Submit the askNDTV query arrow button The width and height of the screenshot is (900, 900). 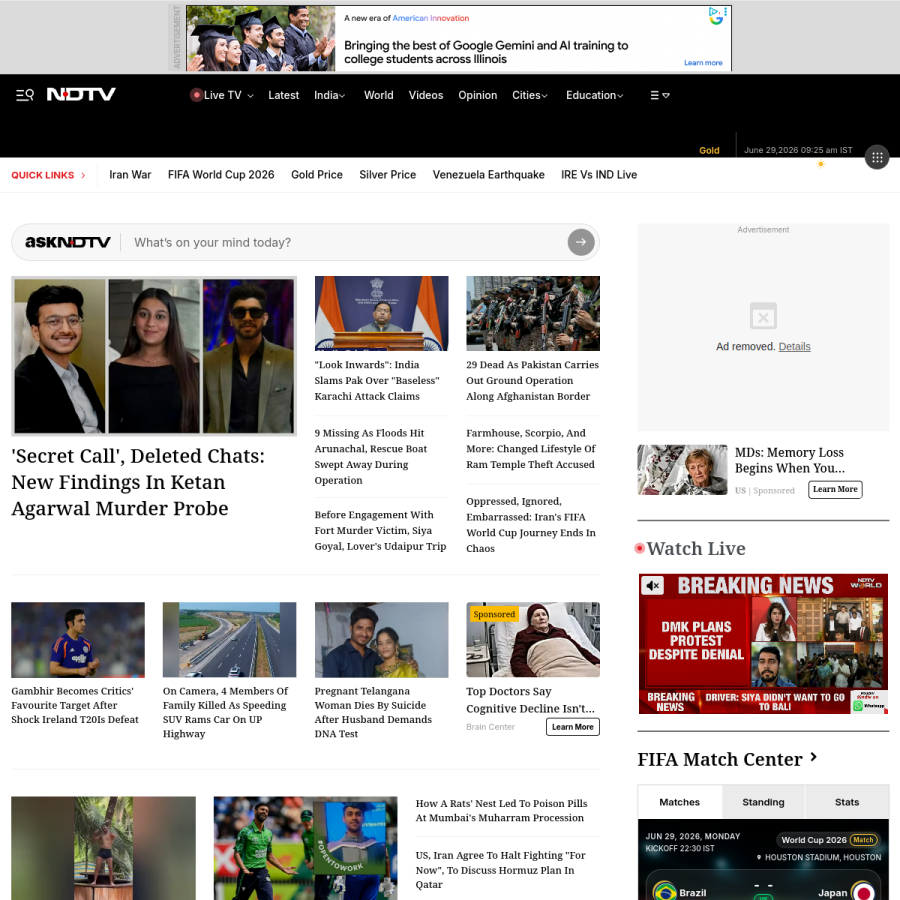[x=581, y=242]
